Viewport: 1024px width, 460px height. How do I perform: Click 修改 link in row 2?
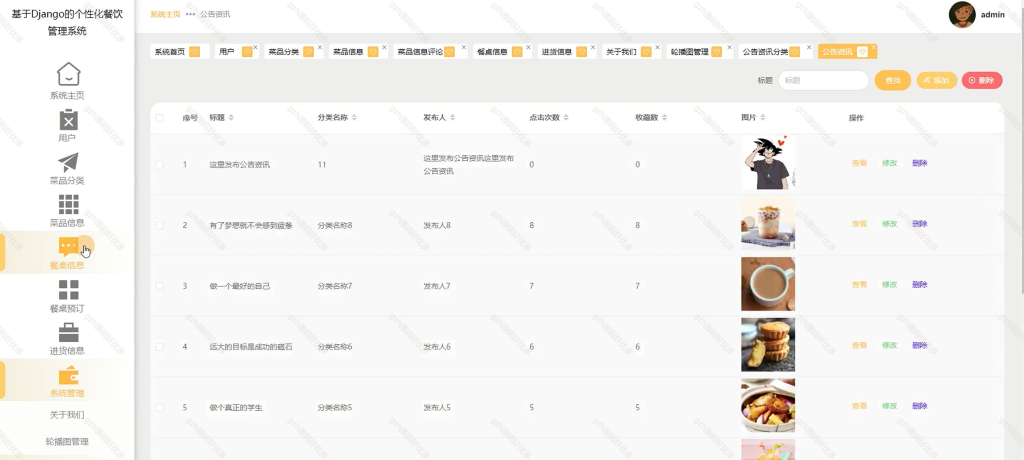(889, 224)
